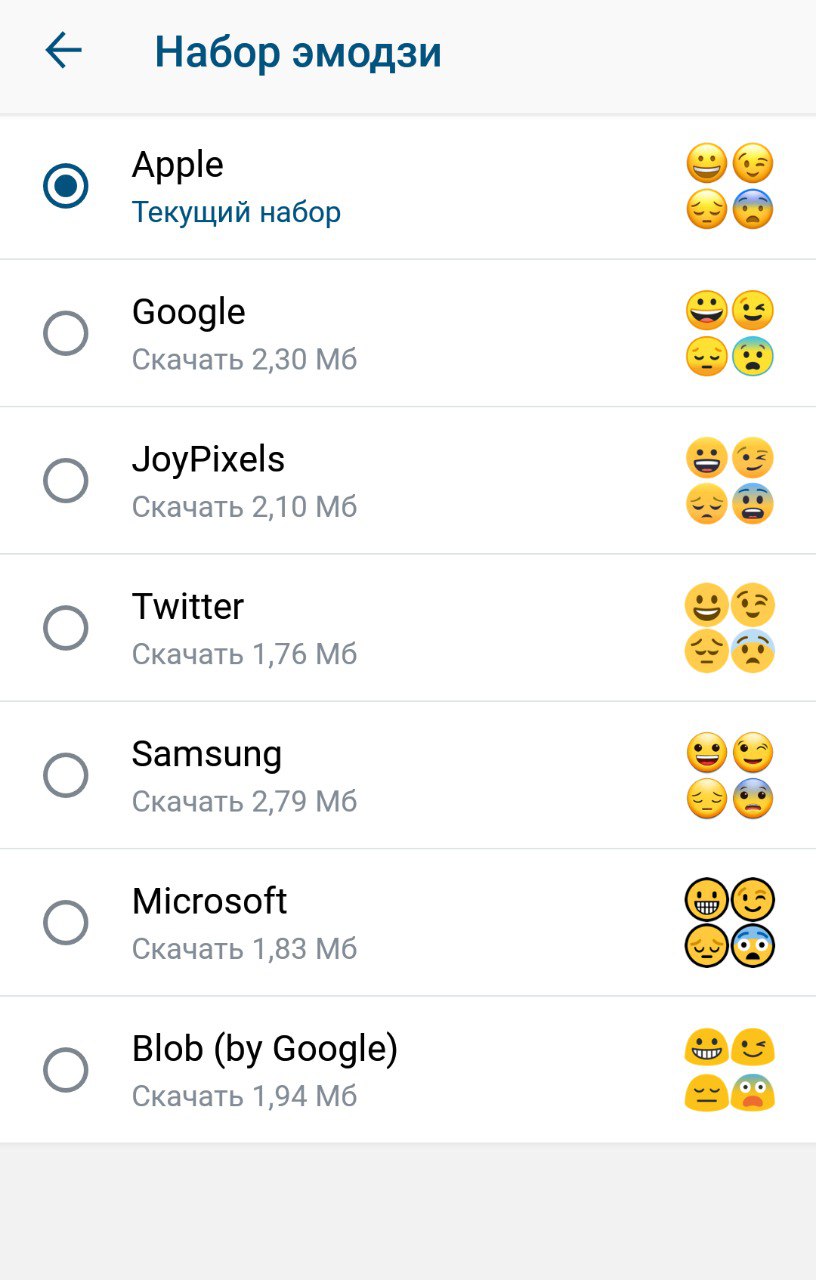Pick the Blob (by Google) radio button
816x1280 pixels.
pyautogui.click(x=66, y=1070)
